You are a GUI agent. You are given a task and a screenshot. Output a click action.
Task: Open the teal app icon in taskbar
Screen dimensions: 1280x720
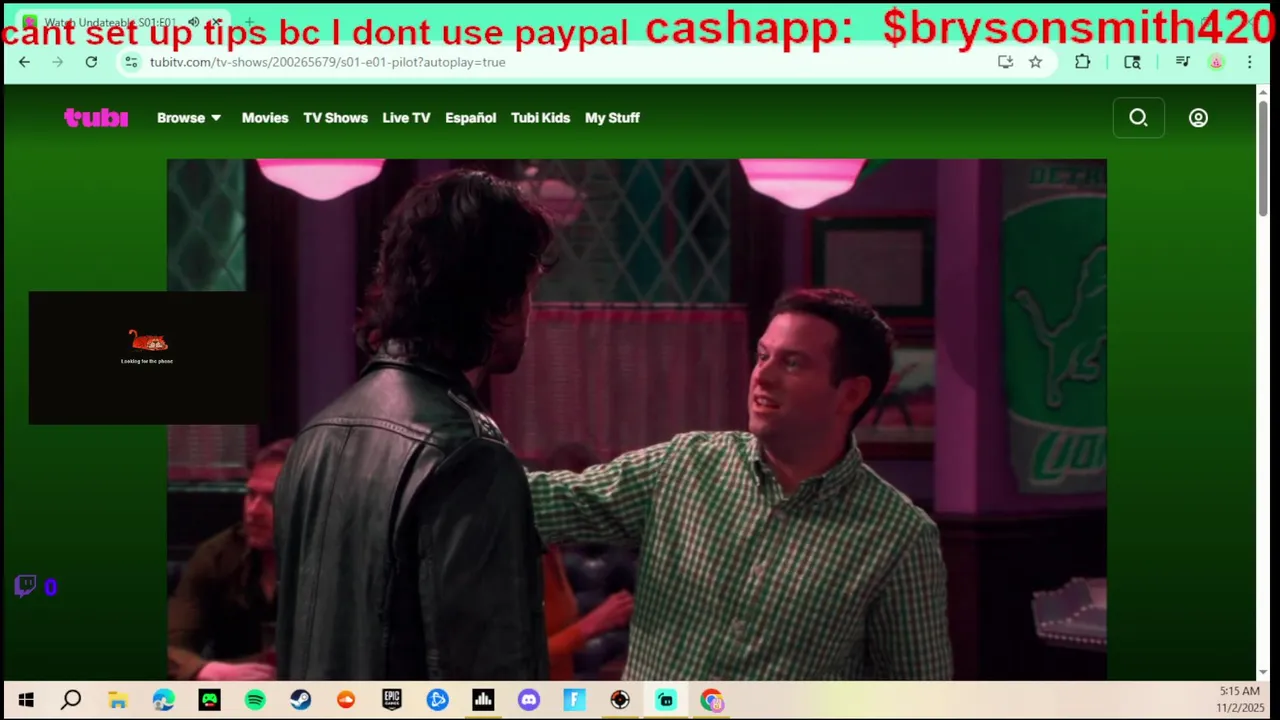click(666, 700)
